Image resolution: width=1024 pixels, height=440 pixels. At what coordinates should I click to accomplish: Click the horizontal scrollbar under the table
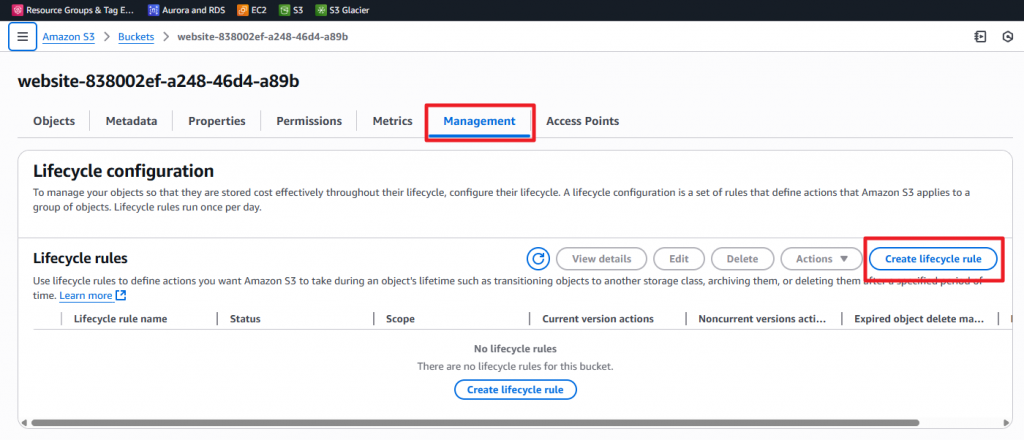[x=475, y=422]
